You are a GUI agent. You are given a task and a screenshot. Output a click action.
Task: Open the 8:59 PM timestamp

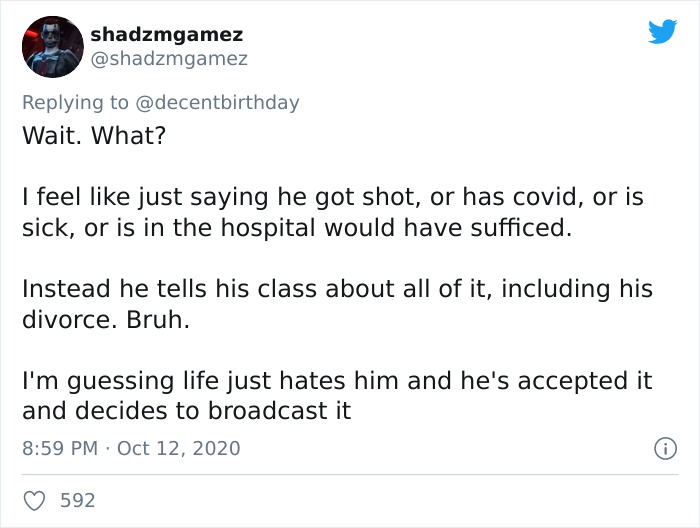(x=60, y=448)
